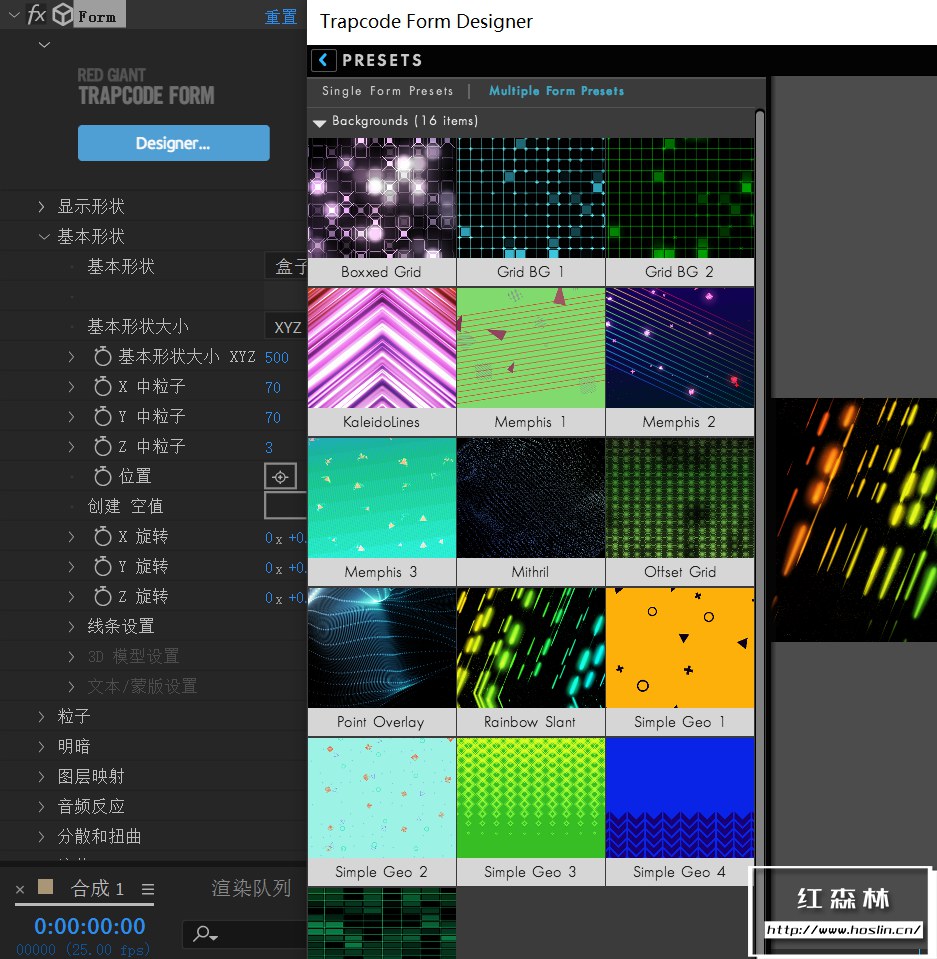Select the X 中粒子 value 70
Screen dimensions: 937x959
coord(273,387)
